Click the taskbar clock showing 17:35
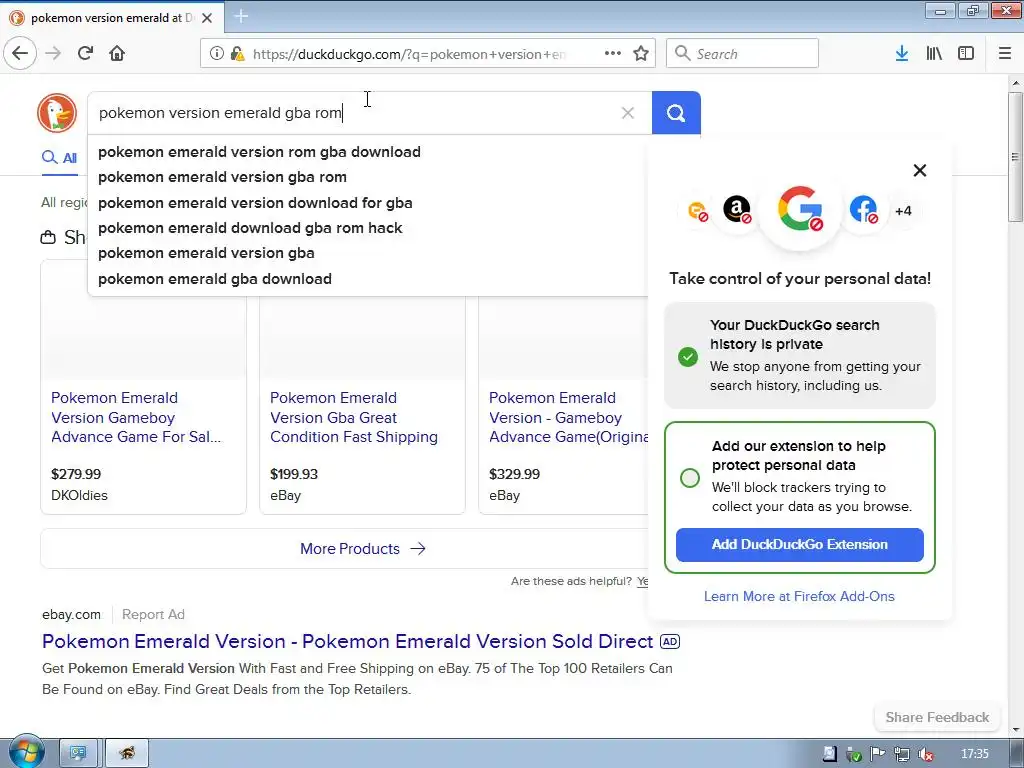Image resolution: width=1024 pixels, height=768 pixels. pos(975,754)
